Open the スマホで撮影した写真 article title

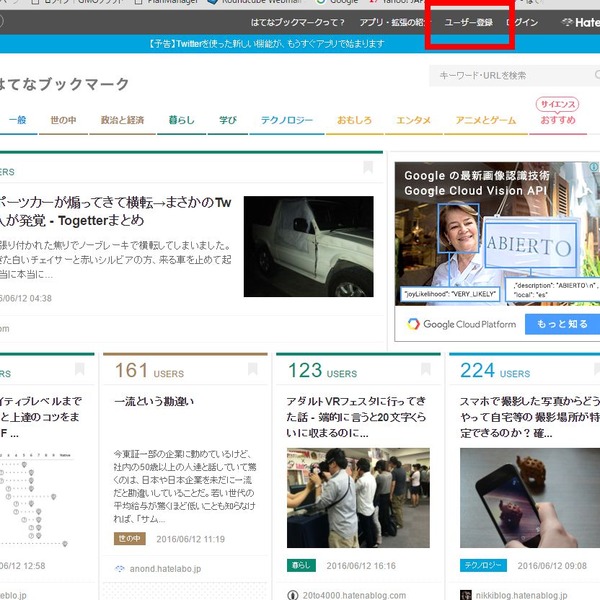pos(530,417)
